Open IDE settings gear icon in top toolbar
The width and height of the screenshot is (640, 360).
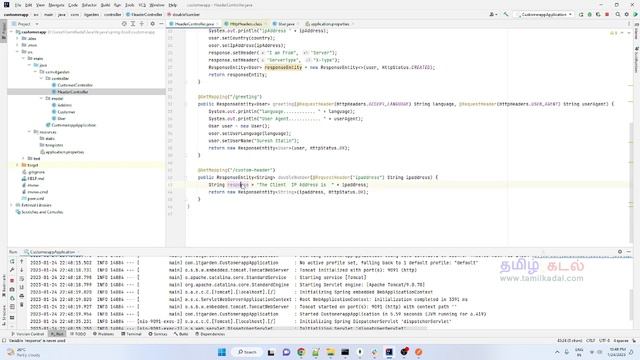pyautogui.click(x=627, y=14)
